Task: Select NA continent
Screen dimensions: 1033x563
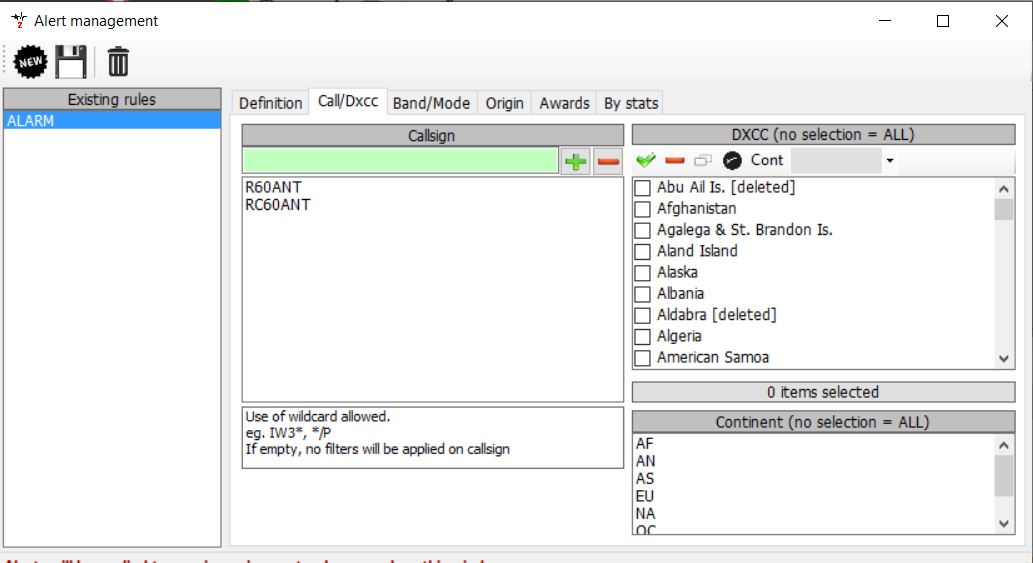Action: (645, 514)
